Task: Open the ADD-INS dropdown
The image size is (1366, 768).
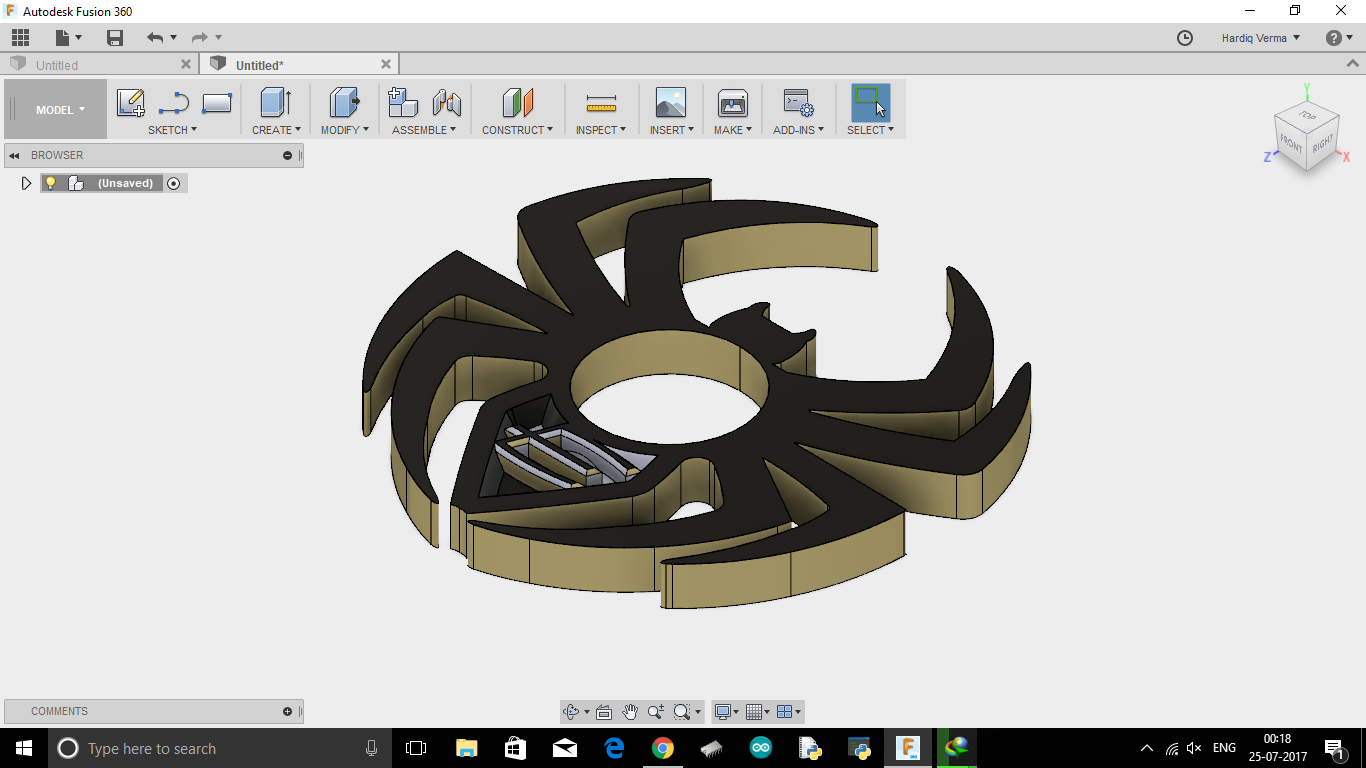Action: tap(799, 130)
